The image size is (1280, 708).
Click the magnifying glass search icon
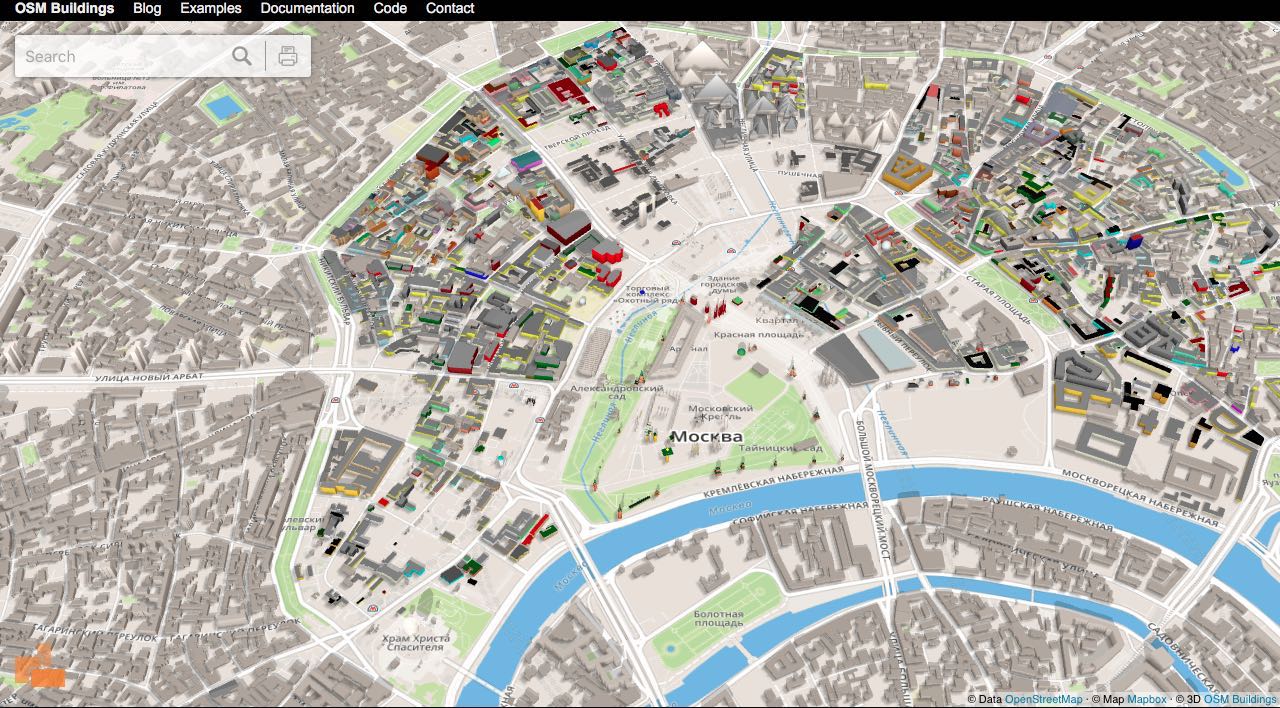[242, 56]
